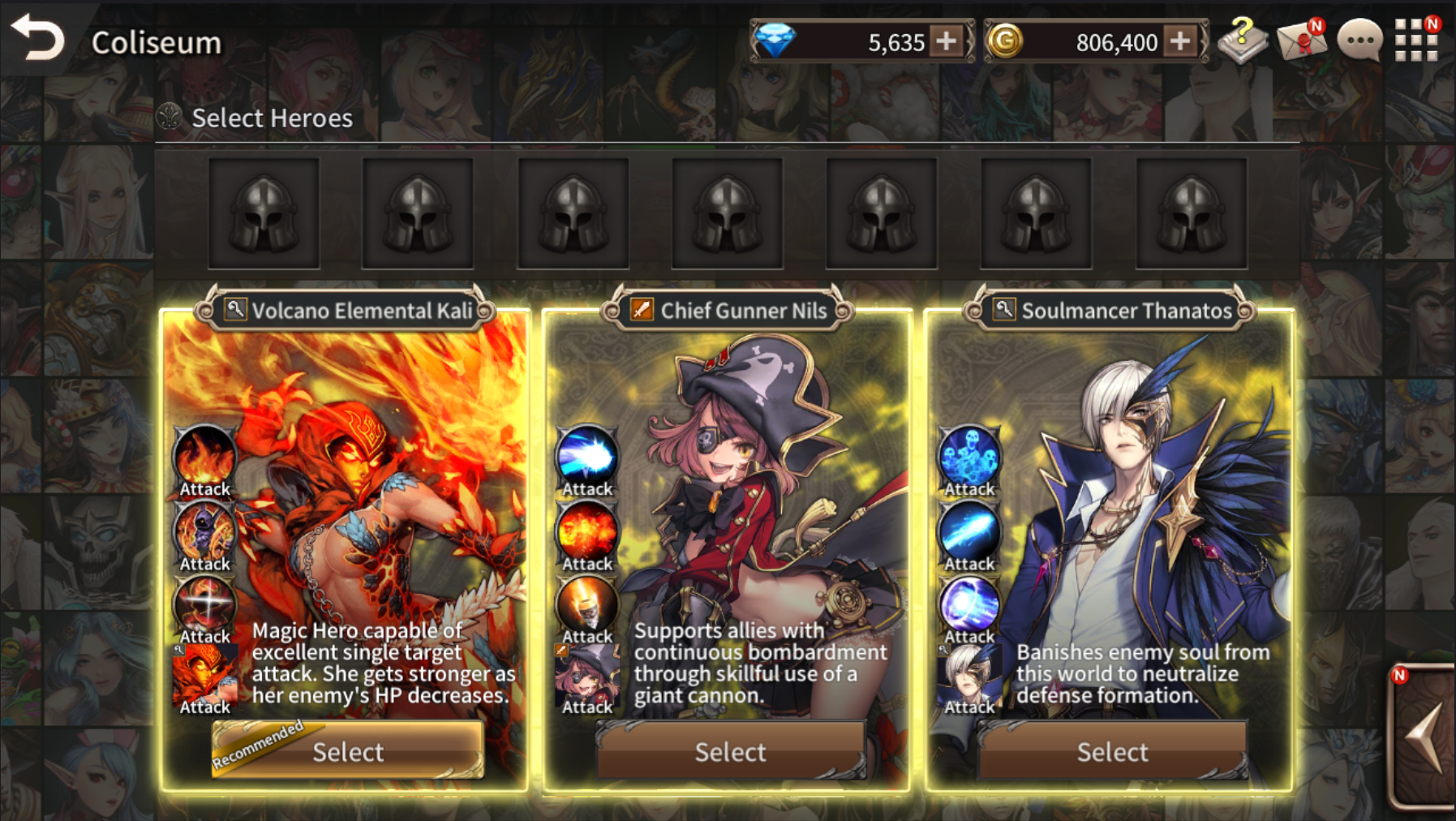Open Nils' portrait skill thumbnail
Image resolution: width=1456 pixels, height=821 pixels.
(587, 676)
